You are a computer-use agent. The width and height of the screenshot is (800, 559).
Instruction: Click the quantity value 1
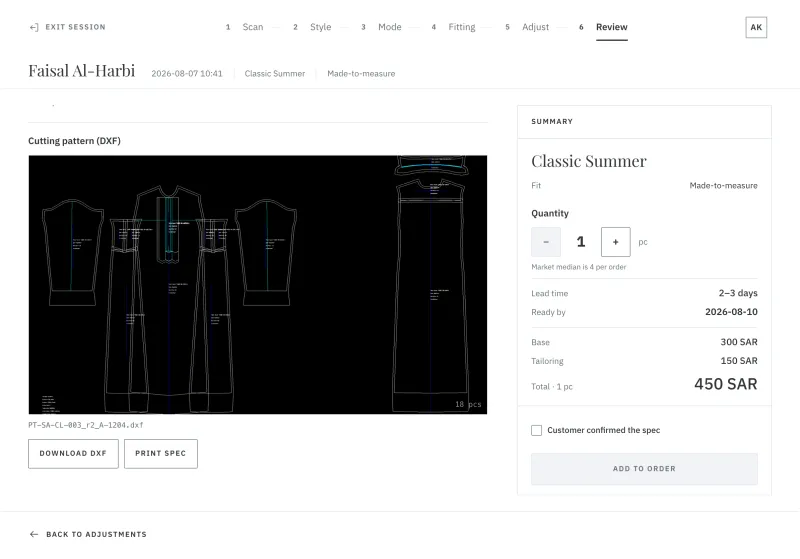click(581, 242)
